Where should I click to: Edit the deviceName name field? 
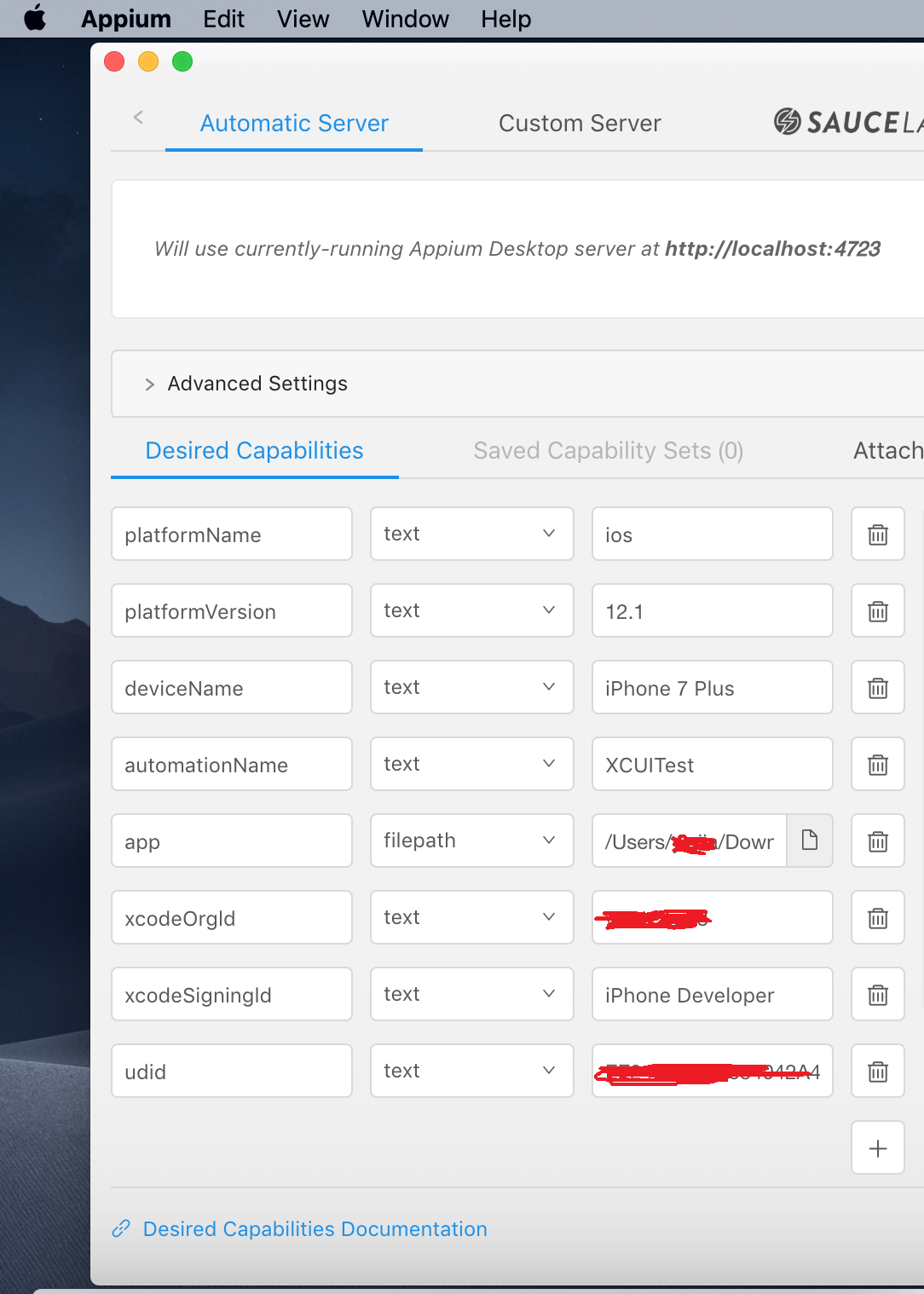232,688
